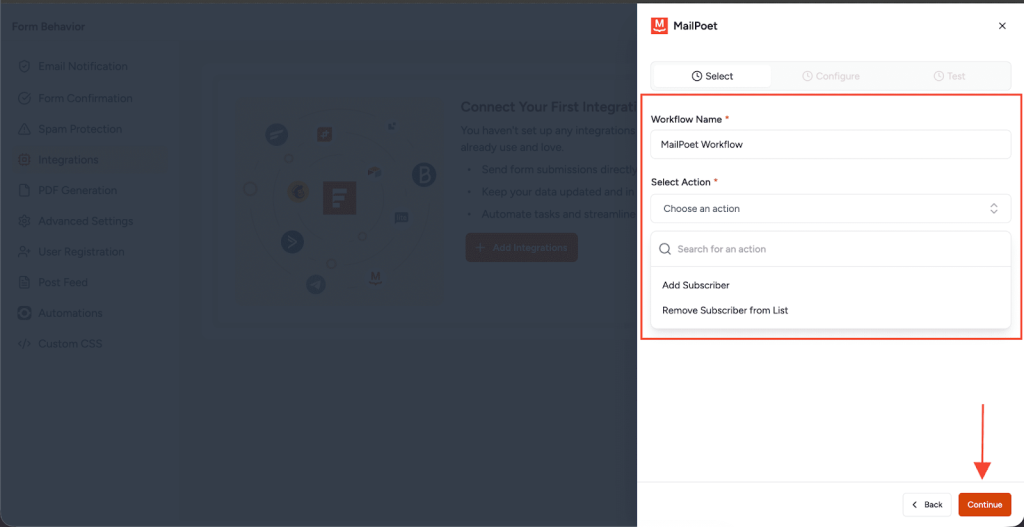Image resolution: width=1024 pixels, height=527 pixels.
Task: Open the Choose an action dropdown
Action: [831, 208]
